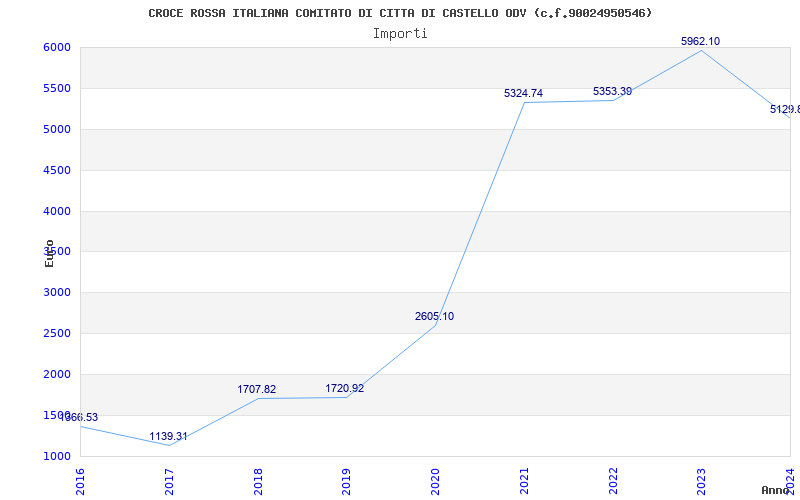Click the data label 5353.39
The image size is (800, 500).
[x=612, y=91]
